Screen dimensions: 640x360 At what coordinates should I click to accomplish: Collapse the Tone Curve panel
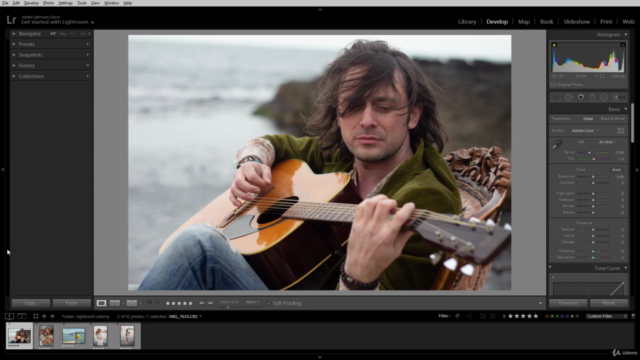click(x=626, y=268)
